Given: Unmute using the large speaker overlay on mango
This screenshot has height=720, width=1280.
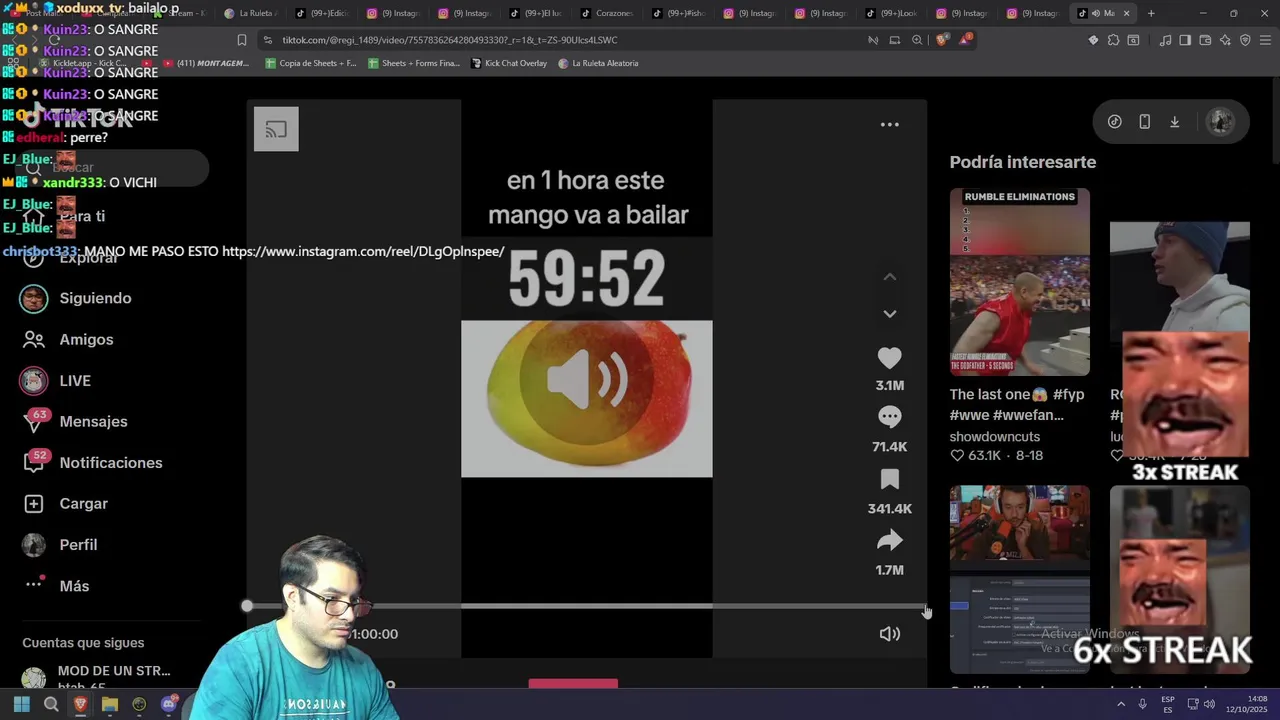Looking at the screenshot, I should click(587, 381).
